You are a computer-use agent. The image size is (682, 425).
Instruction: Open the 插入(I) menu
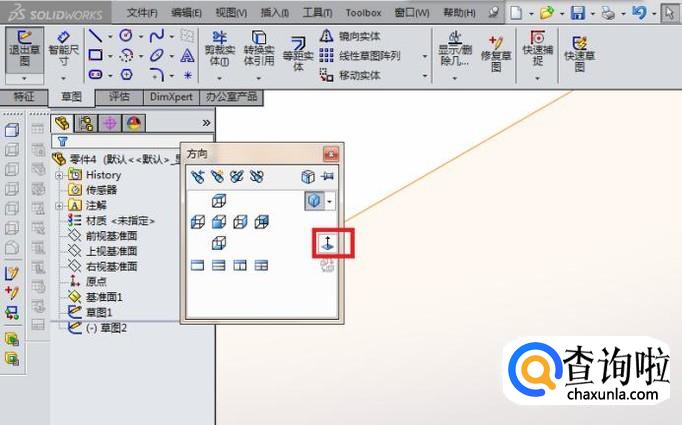tap(274, 13)
